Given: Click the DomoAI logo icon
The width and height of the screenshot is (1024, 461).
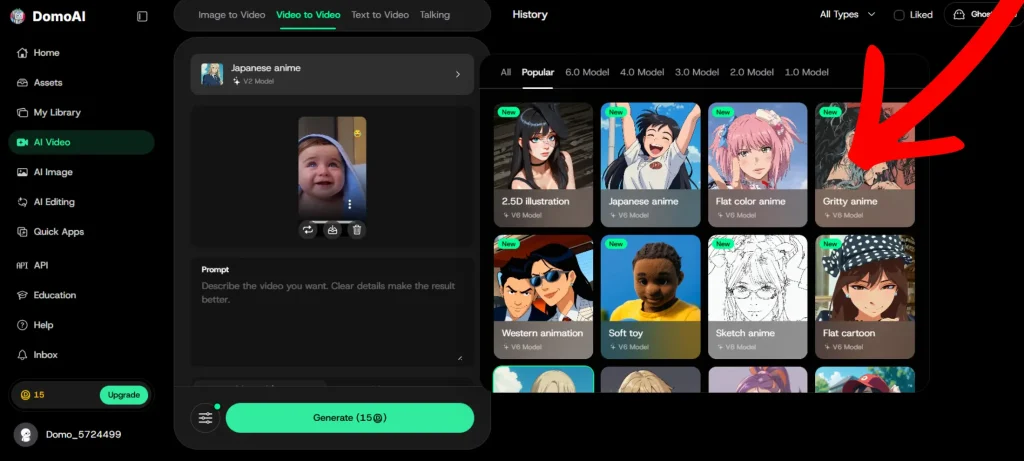Looking at the screenshot, I should [18, 16].
